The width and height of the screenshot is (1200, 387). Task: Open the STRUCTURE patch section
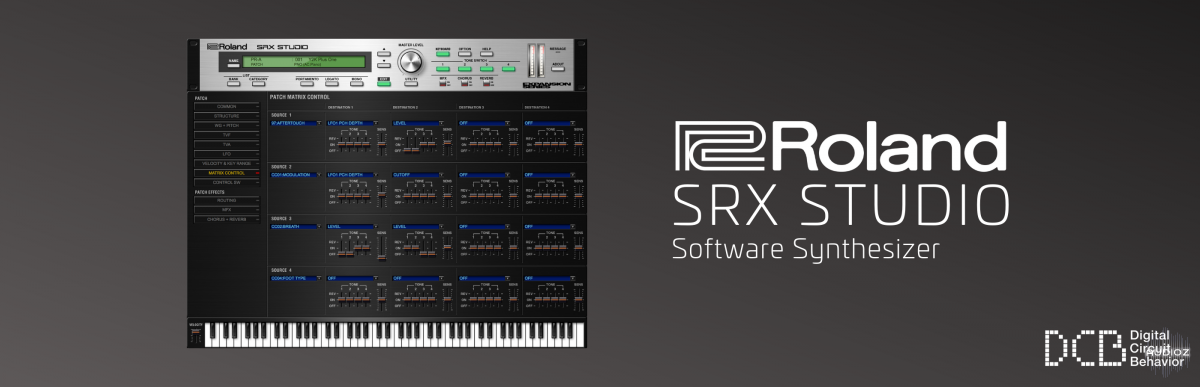click(228, 116)
